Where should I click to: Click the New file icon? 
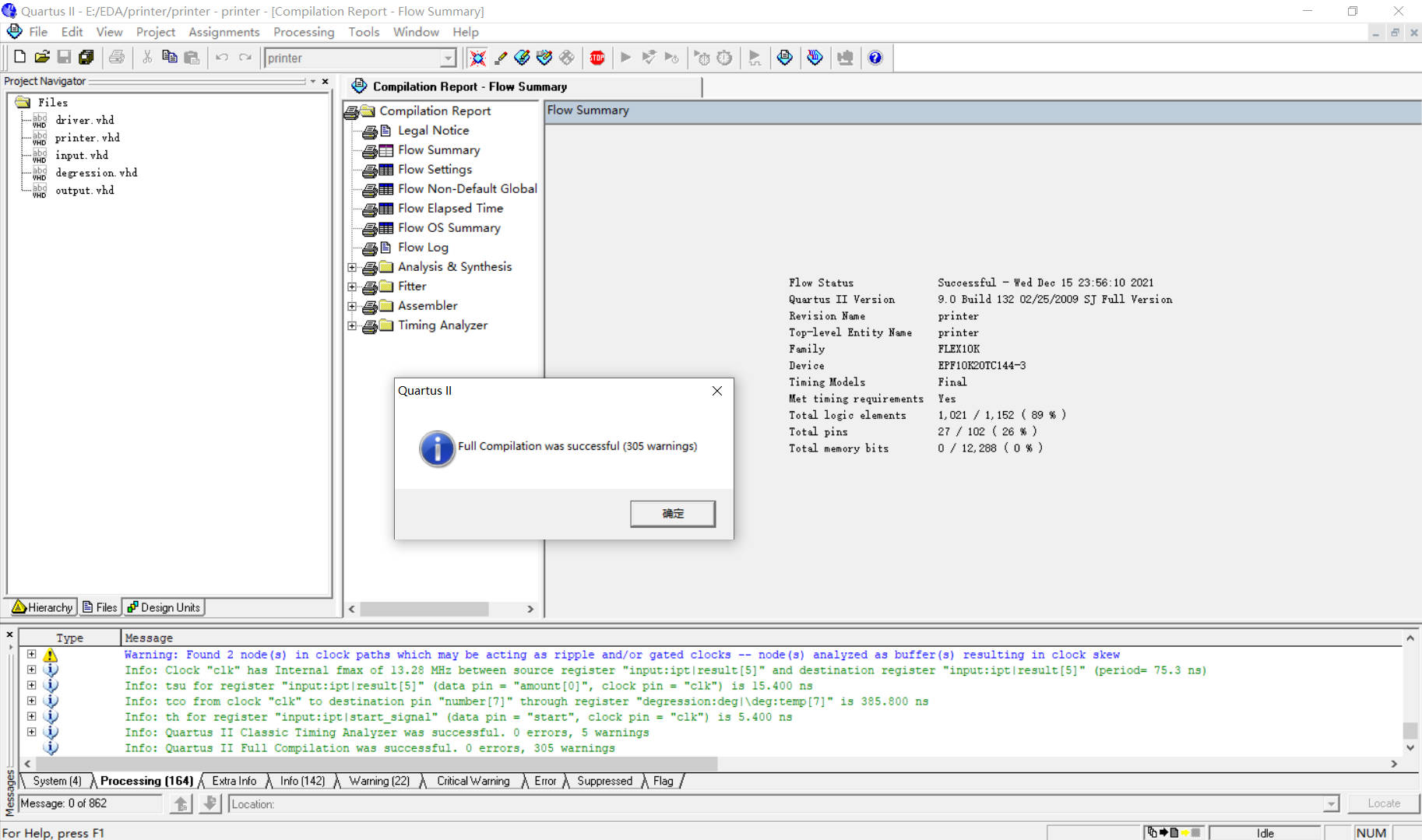(x=20, y=57)
